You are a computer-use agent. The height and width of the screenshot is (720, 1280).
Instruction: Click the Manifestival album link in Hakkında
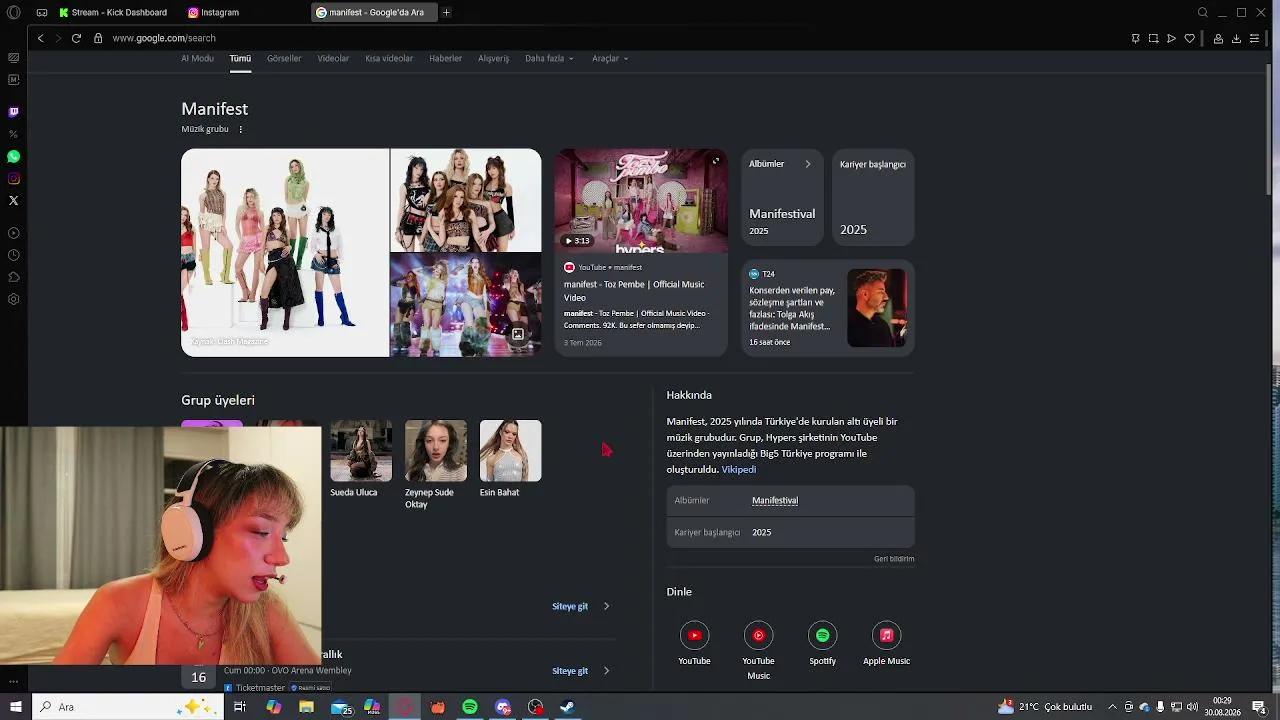tap(775, 500)
